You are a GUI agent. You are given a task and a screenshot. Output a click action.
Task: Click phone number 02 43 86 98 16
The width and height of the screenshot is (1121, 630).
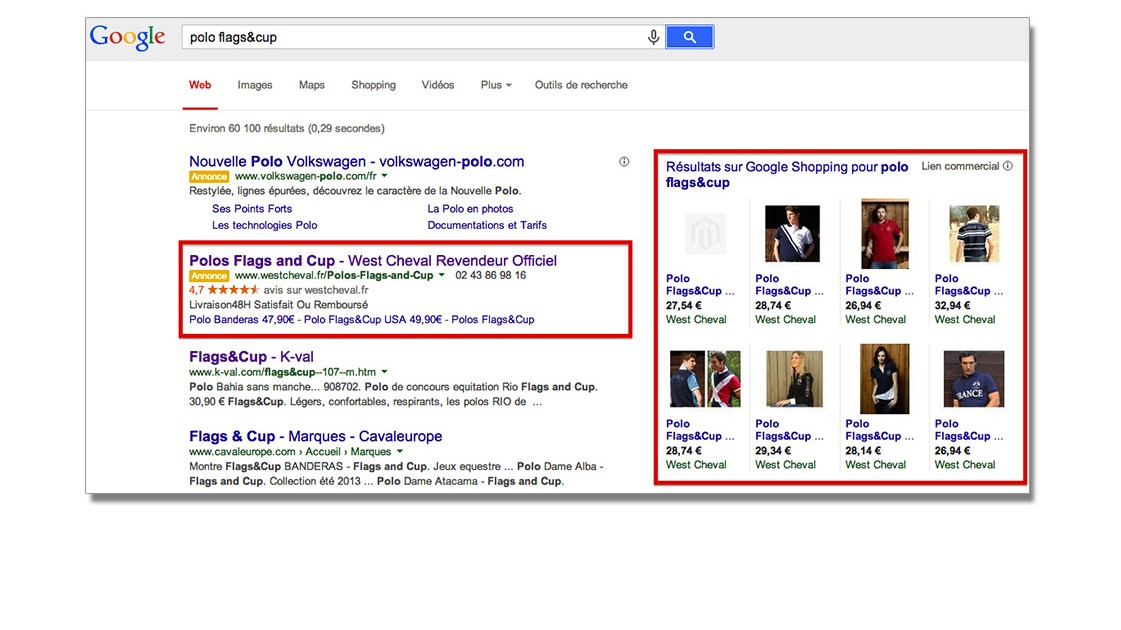(x=490, y=275)
